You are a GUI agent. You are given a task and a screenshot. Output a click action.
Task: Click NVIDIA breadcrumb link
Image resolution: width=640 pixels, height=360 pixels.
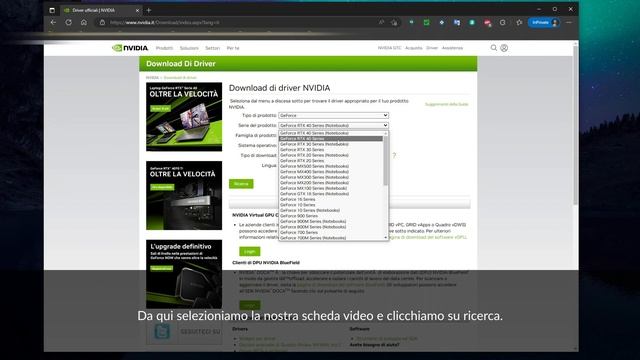coord(152,78)
